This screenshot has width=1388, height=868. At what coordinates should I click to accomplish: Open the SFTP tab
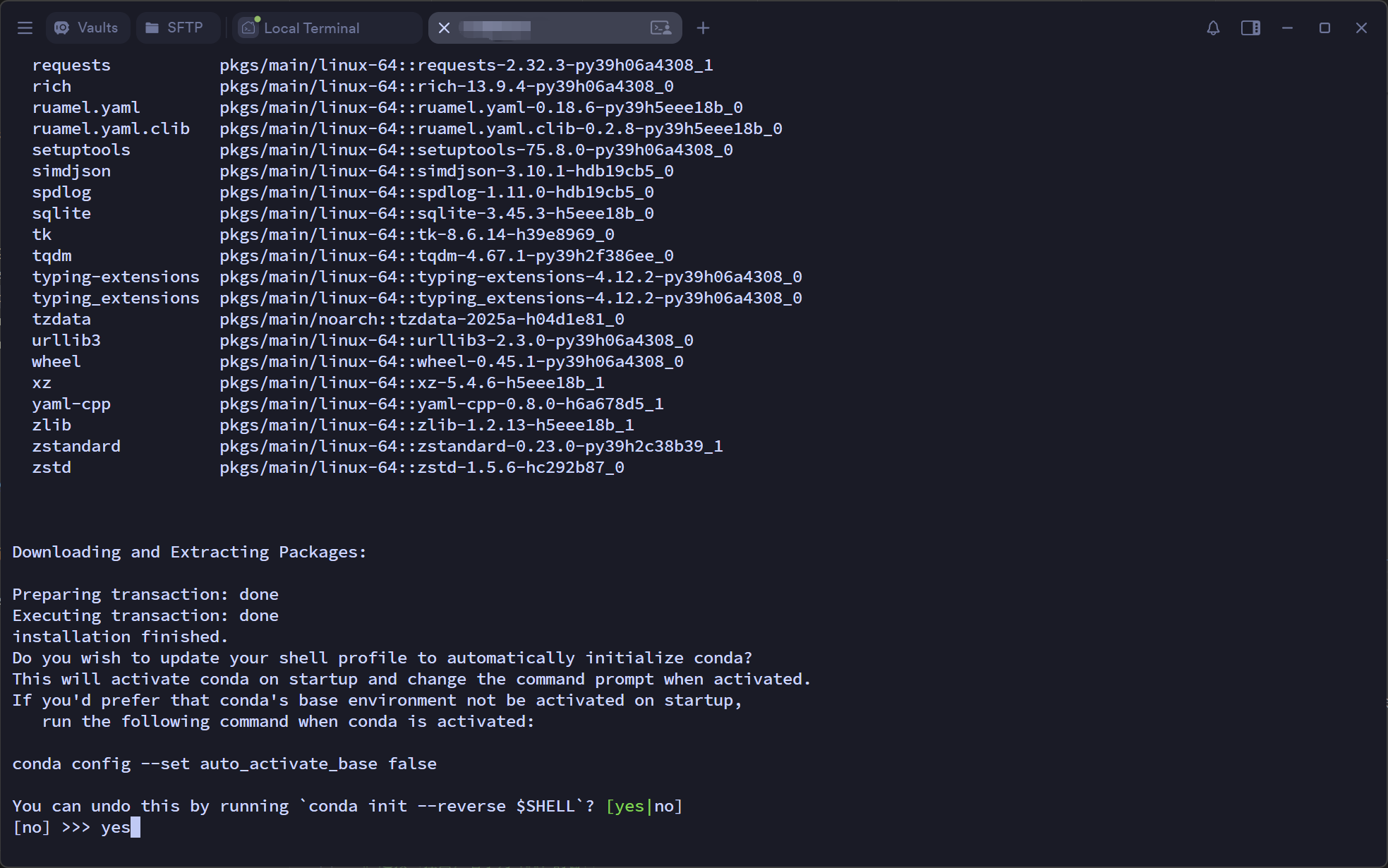point(175,28)
